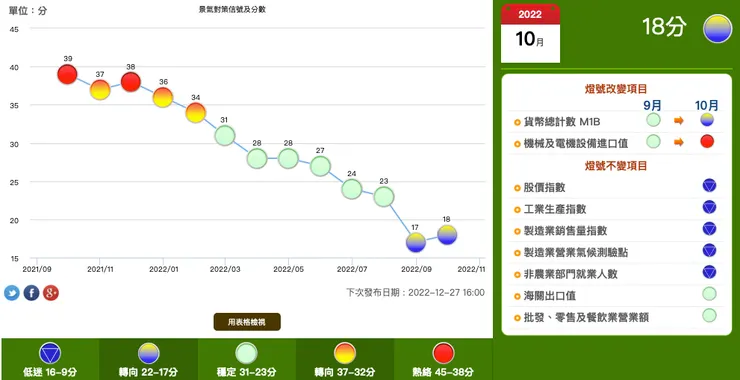Click the green light icon for 批發、零售及餐飲業營業額
The width and height of the screenshot is (740, 380).
709,315
